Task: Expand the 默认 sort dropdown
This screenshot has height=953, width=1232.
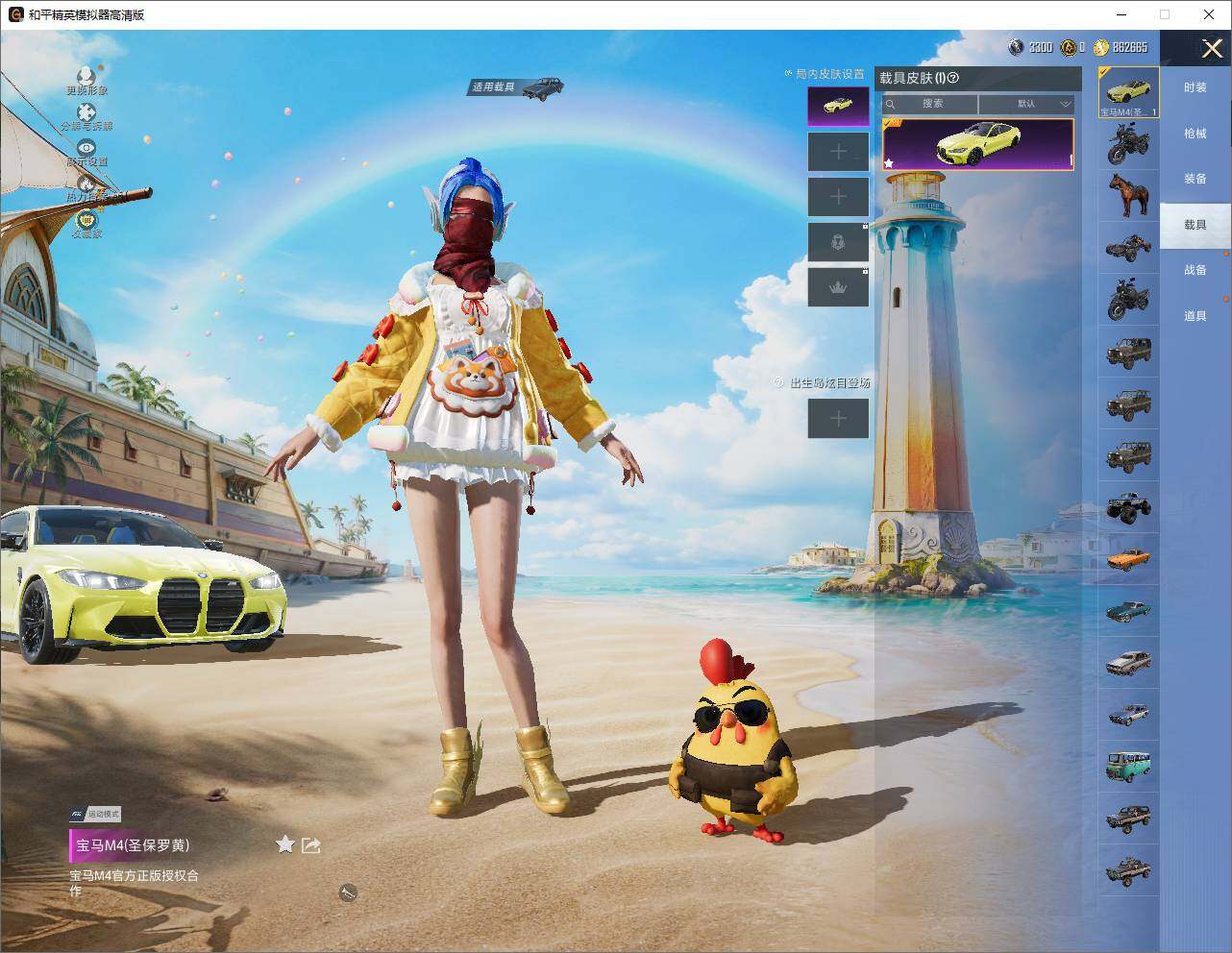Action: [1026, 104]
